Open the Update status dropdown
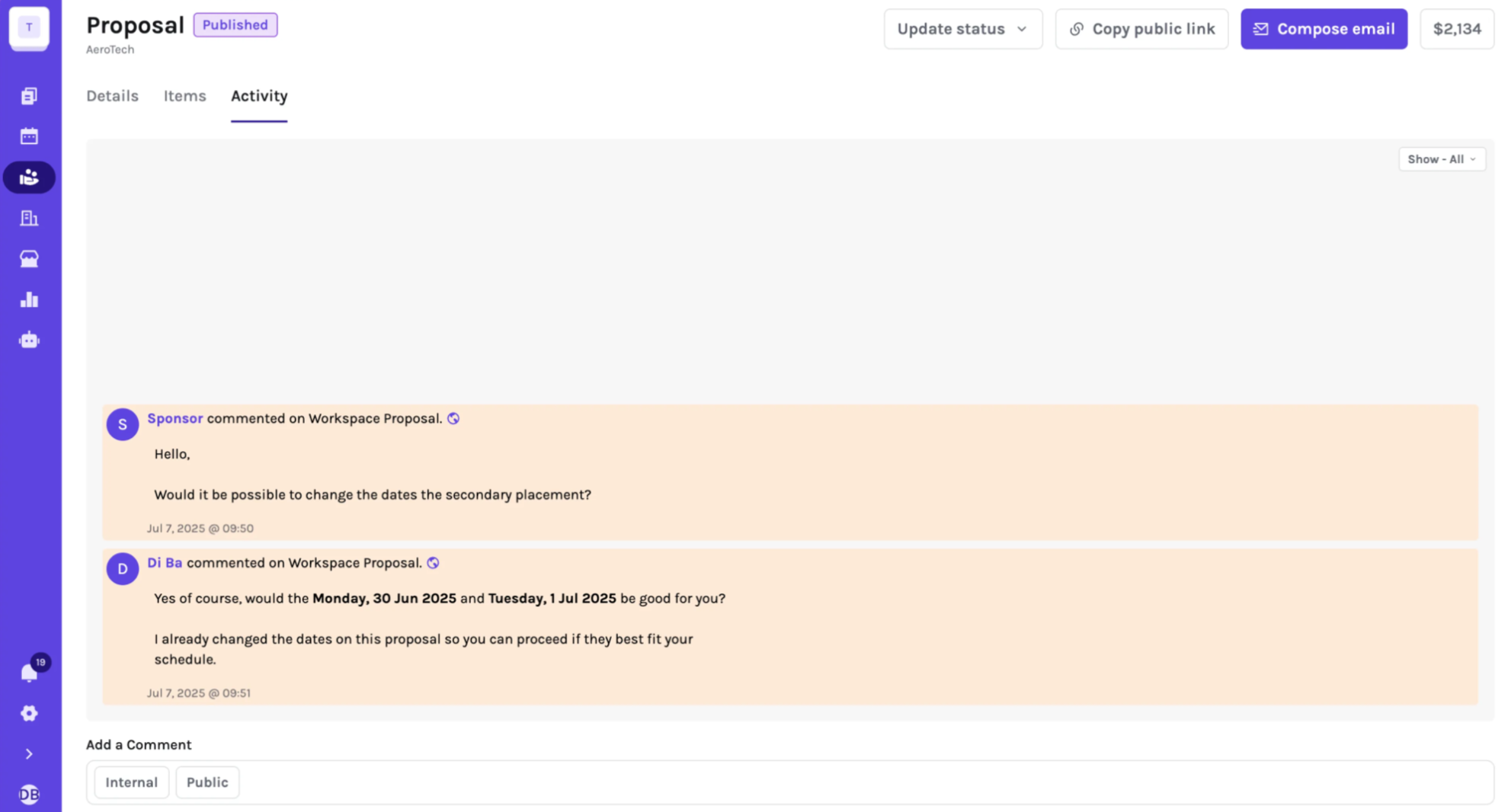 click(x=963, y=29)
